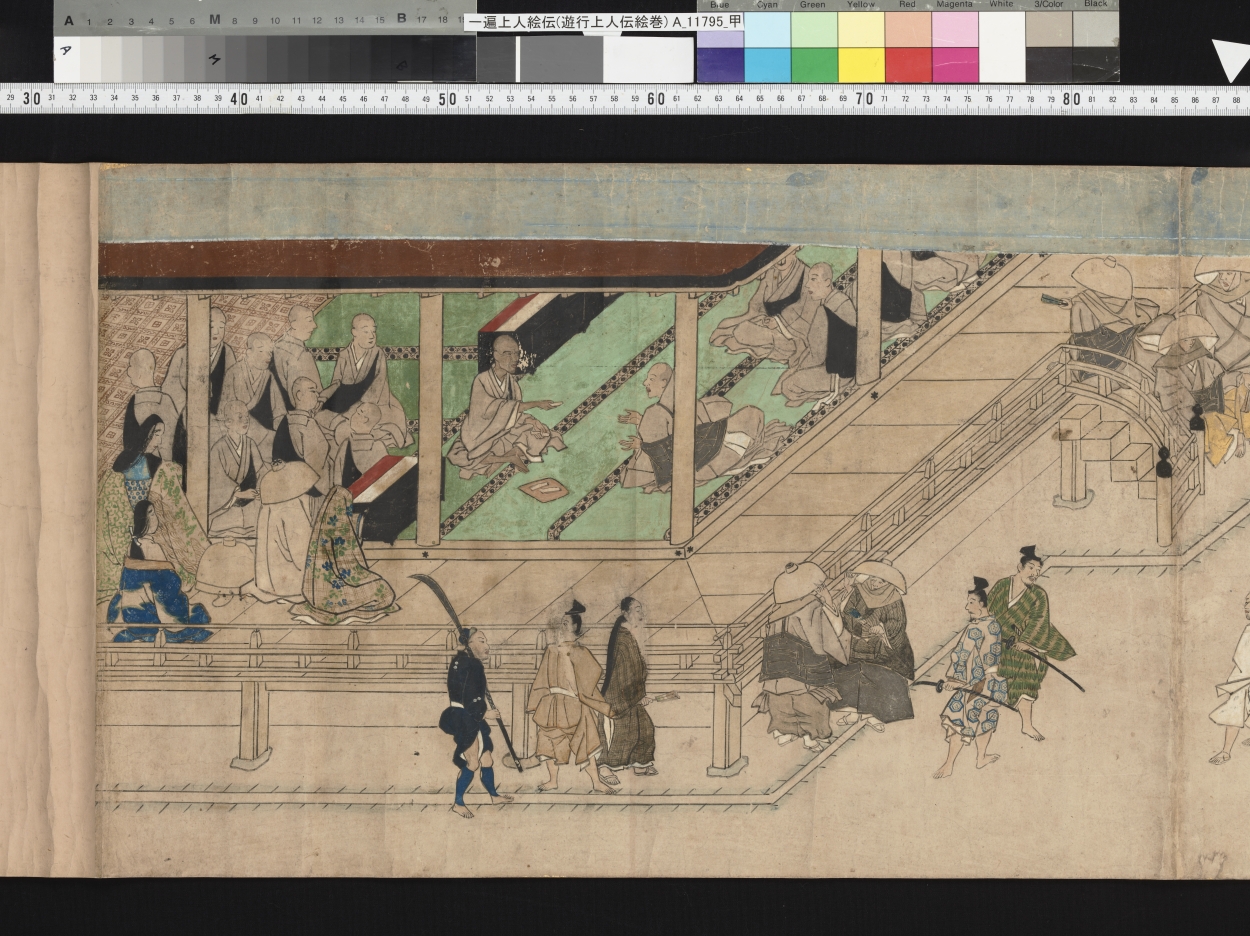Image resolution: width=1250 pixels, height=936 pixels.
Task: Click the gray scale letter M label
Action: [214, 19]
